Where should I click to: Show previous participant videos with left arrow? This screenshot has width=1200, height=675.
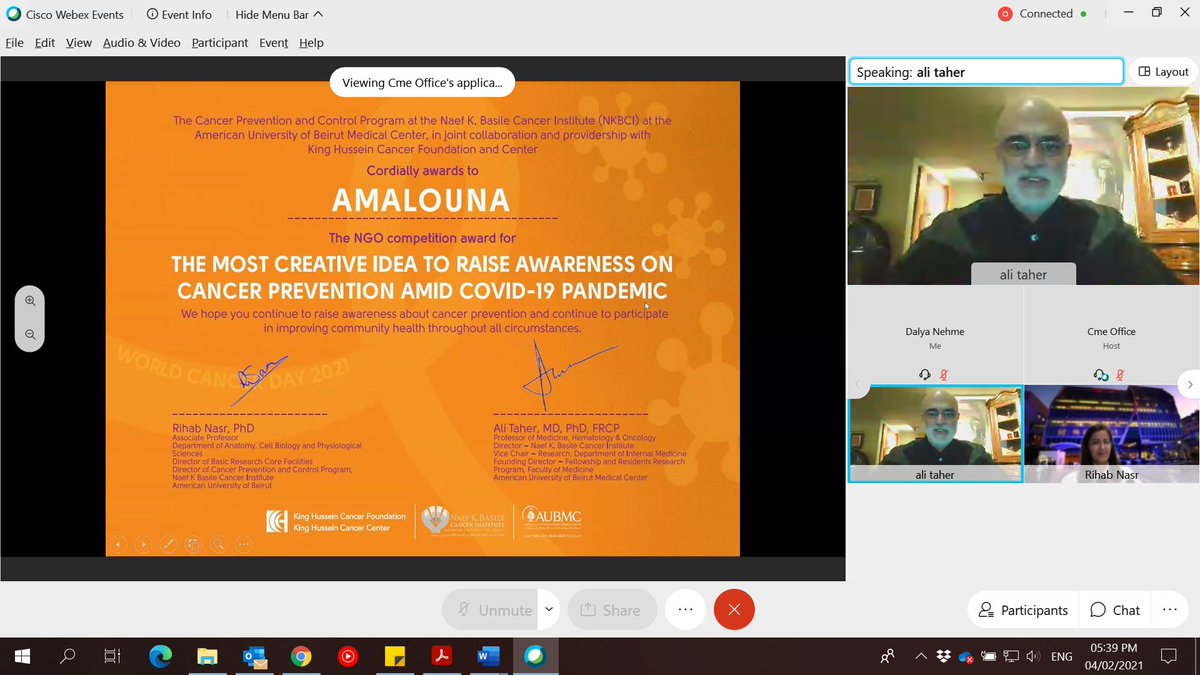click(857, 384)
